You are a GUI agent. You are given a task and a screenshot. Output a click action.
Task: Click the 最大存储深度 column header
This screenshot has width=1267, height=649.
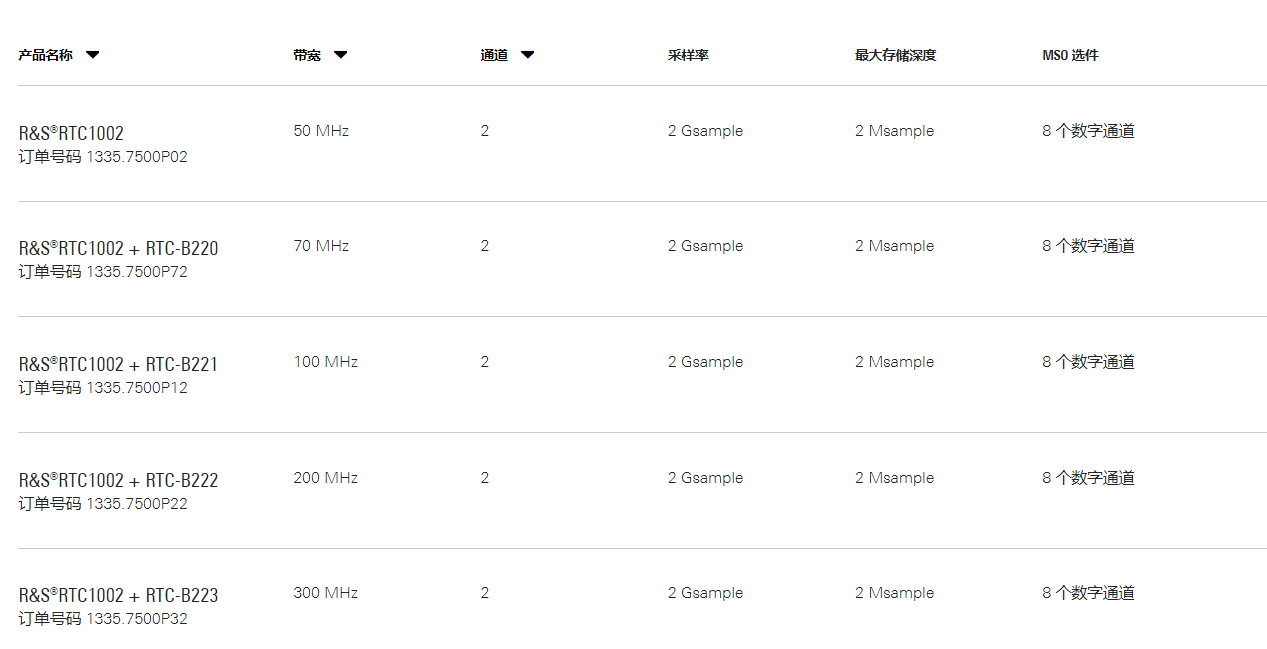[x=895, y=55]
